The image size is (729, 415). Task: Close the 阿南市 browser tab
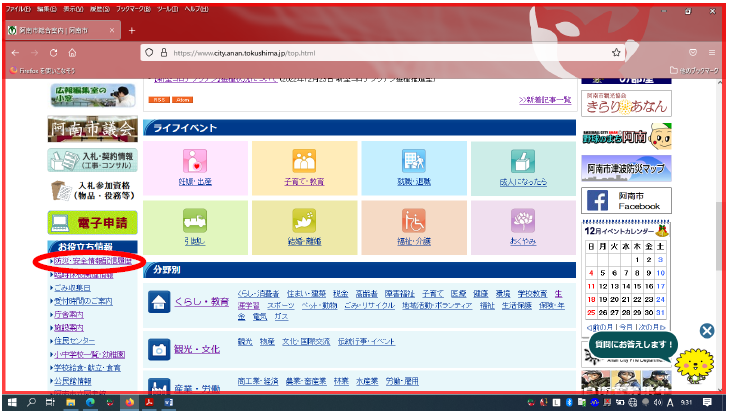112,30
